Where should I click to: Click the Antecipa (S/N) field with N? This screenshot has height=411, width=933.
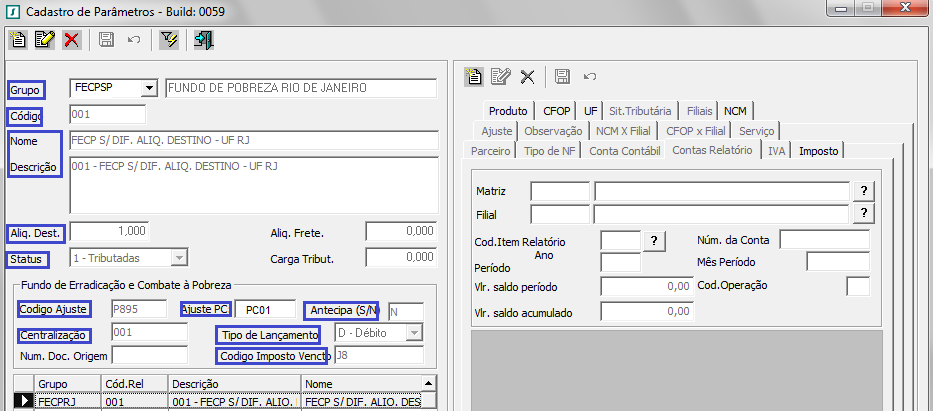406,311
